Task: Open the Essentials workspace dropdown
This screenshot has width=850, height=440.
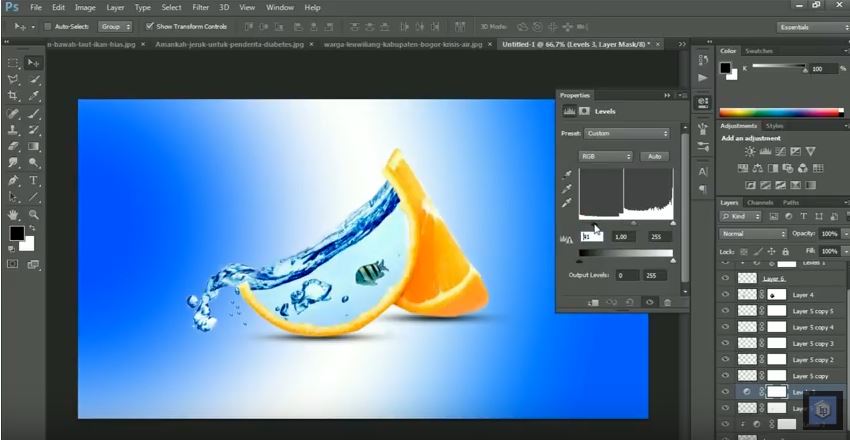Action: (813, 27)
